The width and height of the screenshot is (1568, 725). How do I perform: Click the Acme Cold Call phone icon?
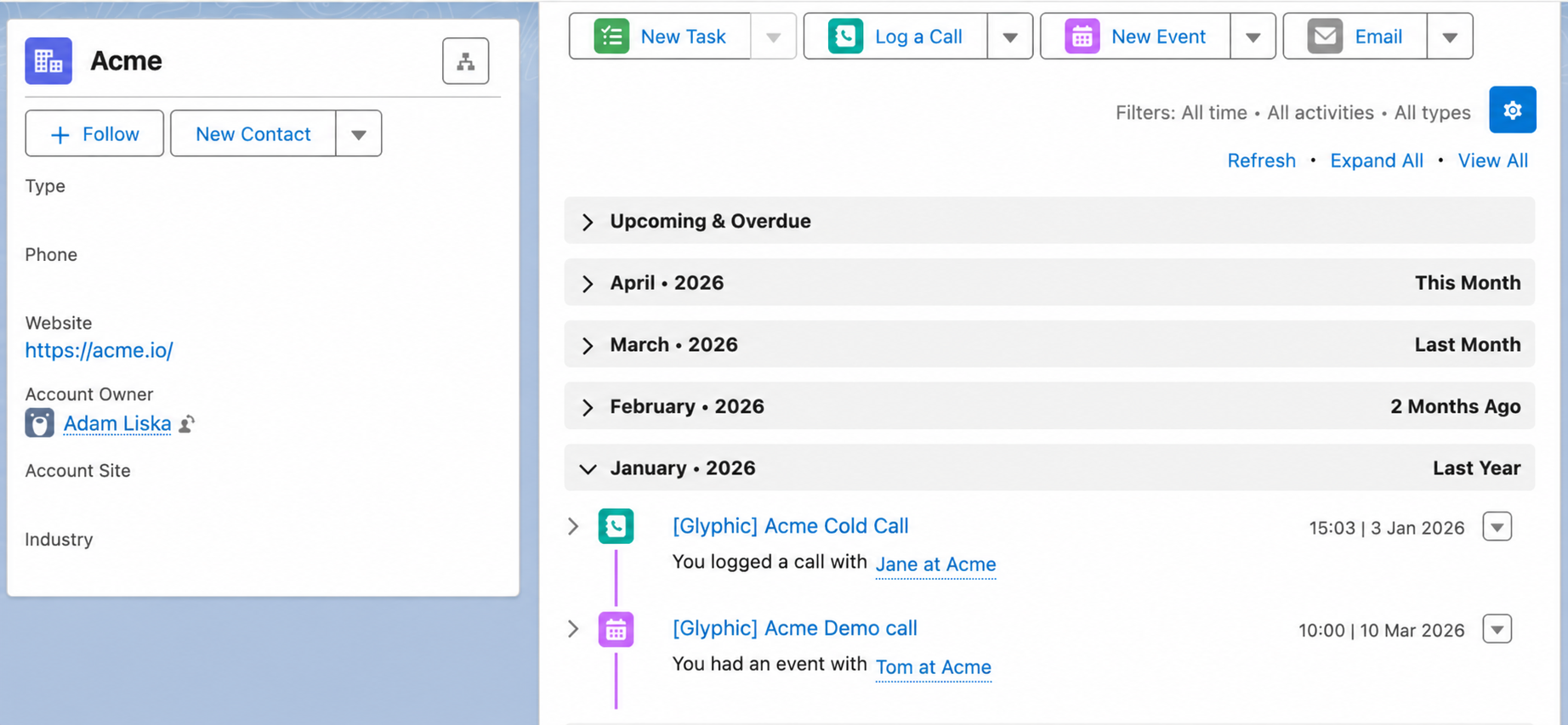pyautogui.click(x=616, y=526)
